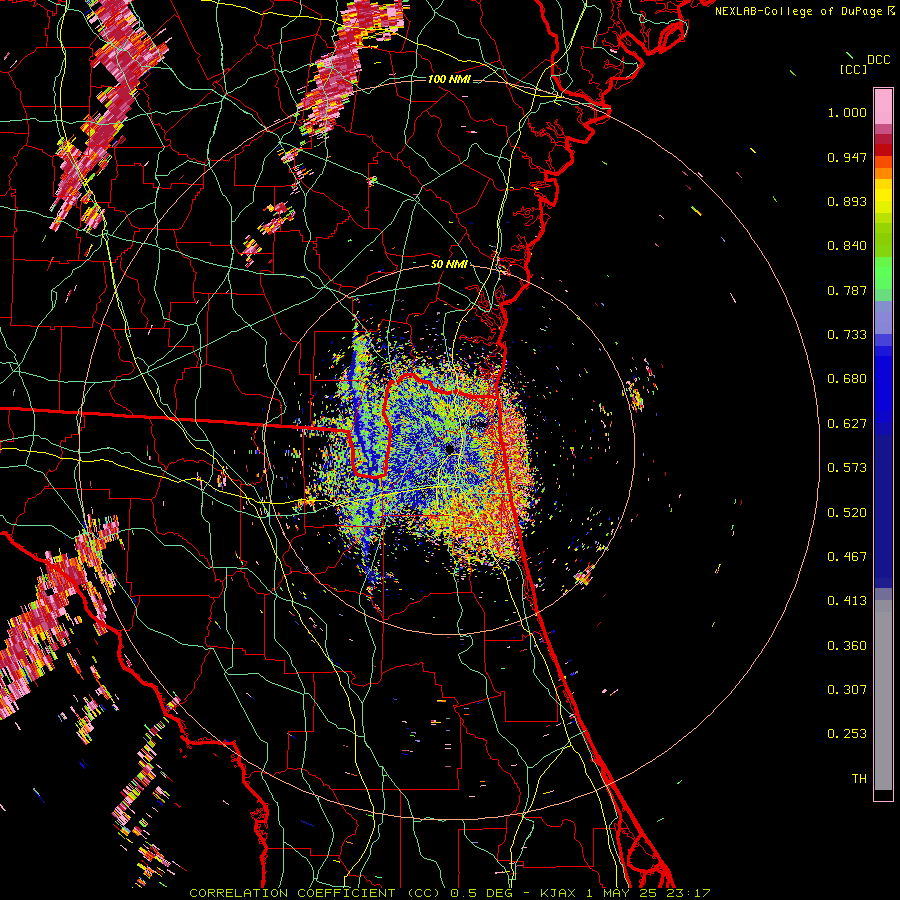The image size is (900, 900).
Task: Click the 0.520 scale value
Action: 847,513
